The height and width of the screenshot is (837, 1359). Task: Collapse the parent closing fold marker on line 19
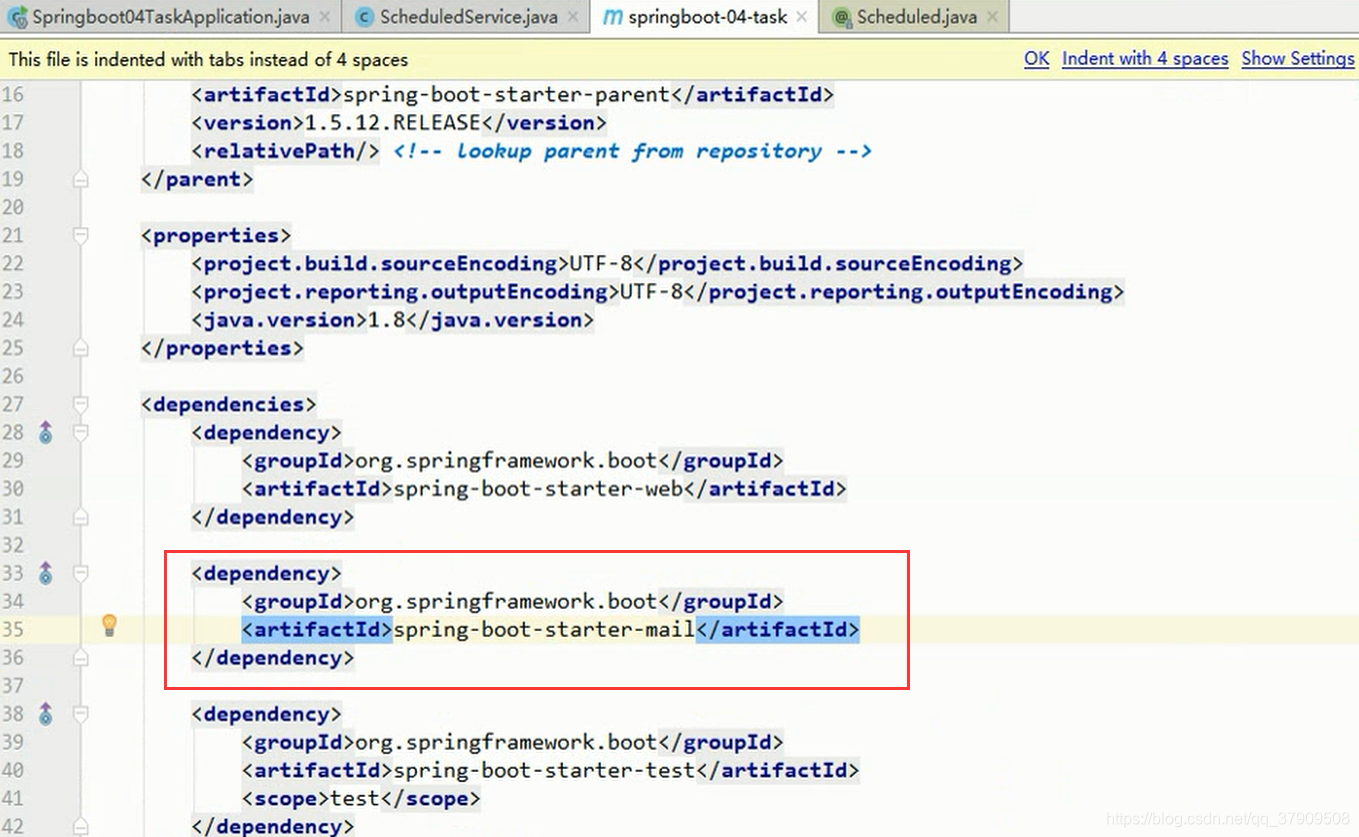pos(80,180)
